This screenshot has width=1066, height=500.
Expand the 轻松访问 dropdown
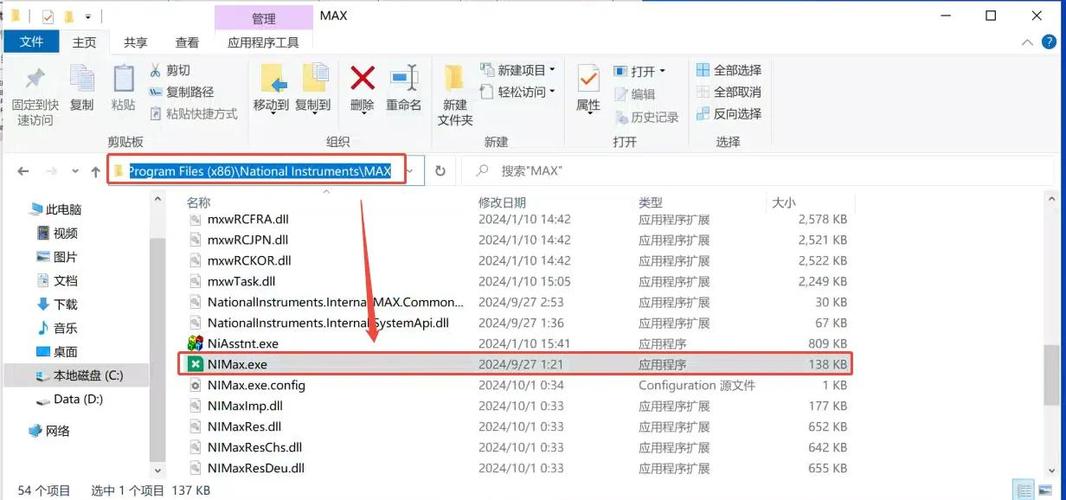coord(552,91)
